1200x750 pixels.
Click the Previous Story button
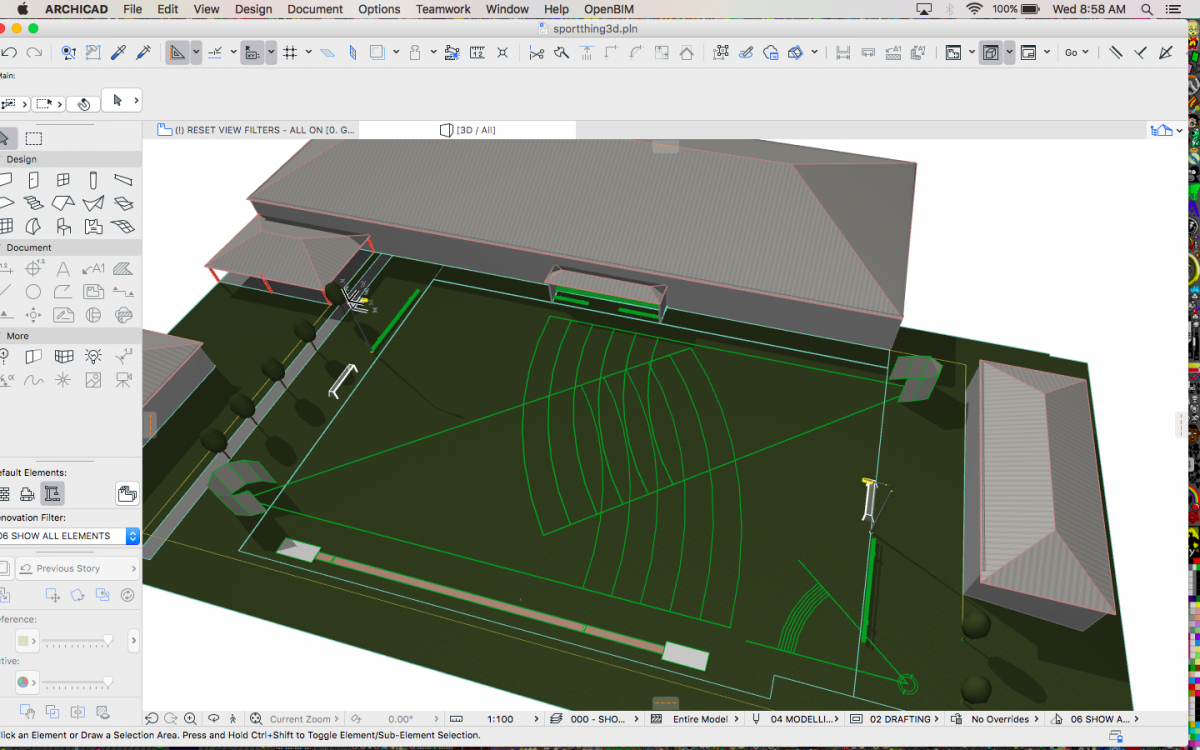[68, 568]
